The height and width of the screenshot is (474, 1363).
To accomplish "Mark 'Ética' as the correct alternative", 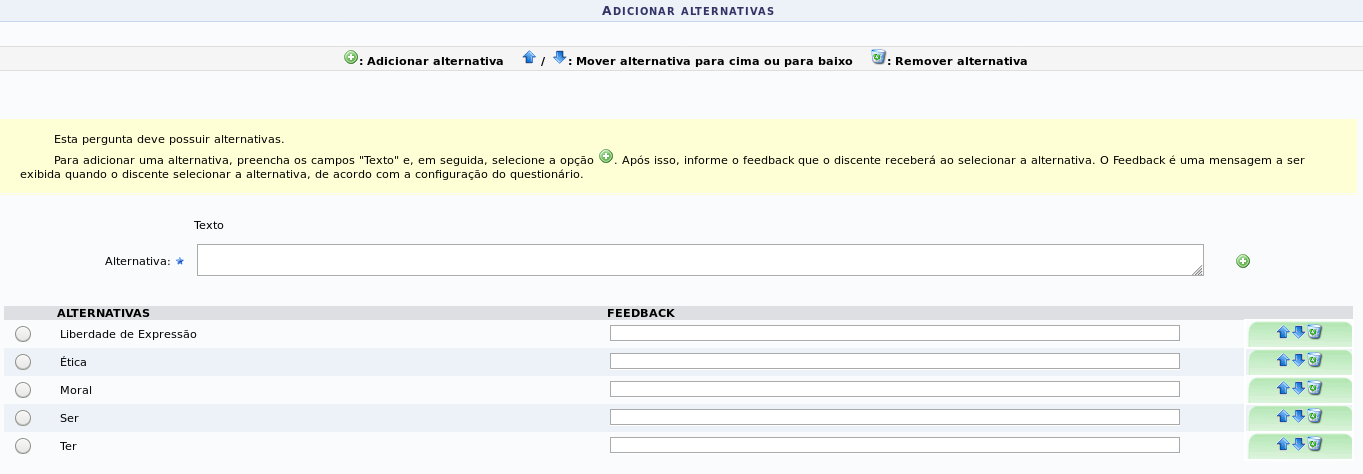I will 23,362.
